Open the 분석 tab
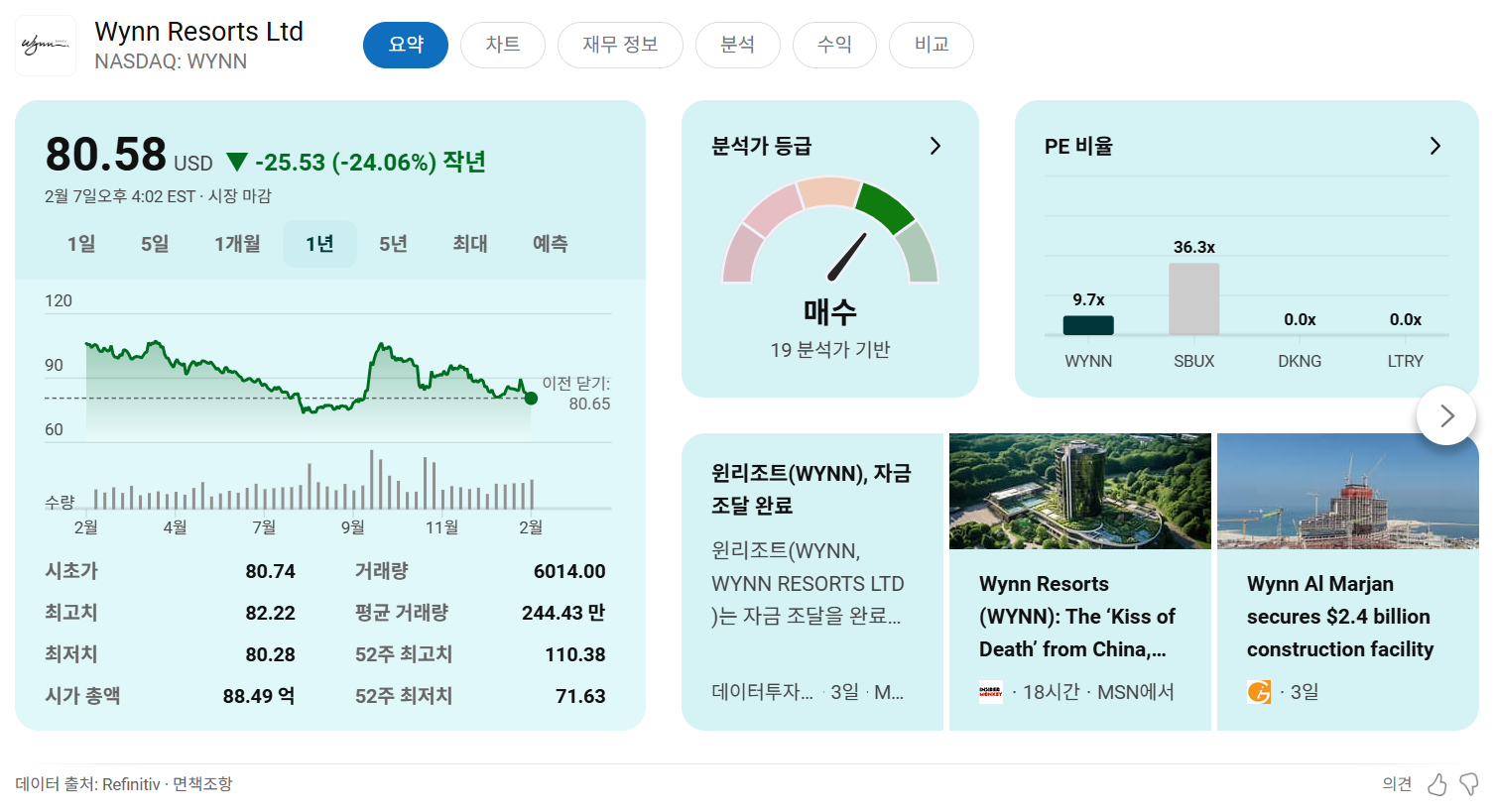This screenshot has width=1496, height=812. 737,45
